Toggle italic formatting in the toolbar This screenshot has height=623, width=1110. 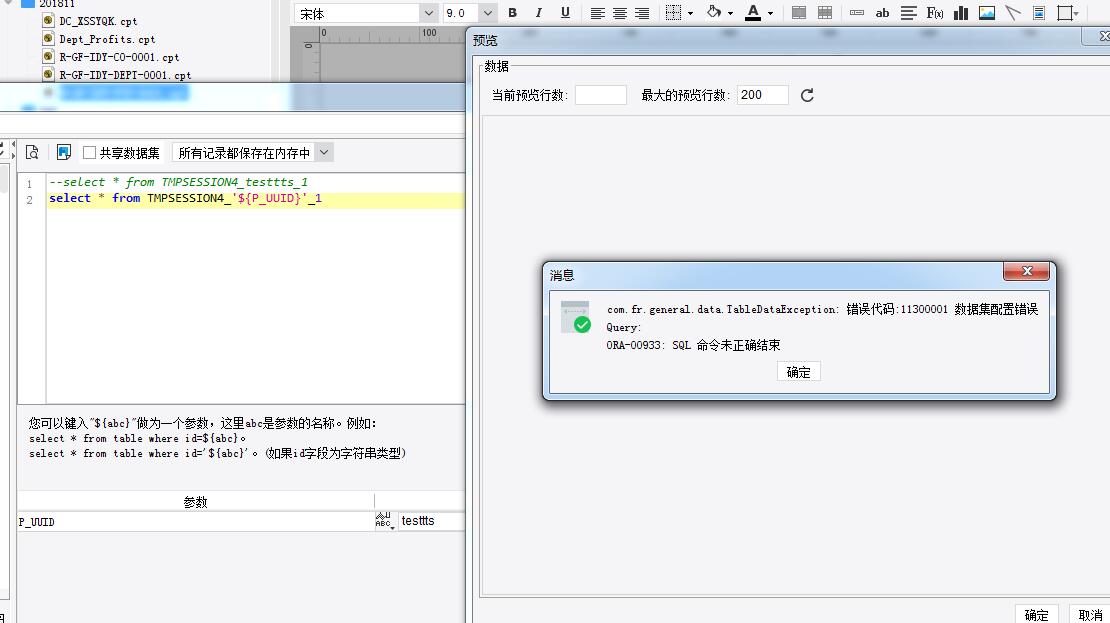point(539,13)
